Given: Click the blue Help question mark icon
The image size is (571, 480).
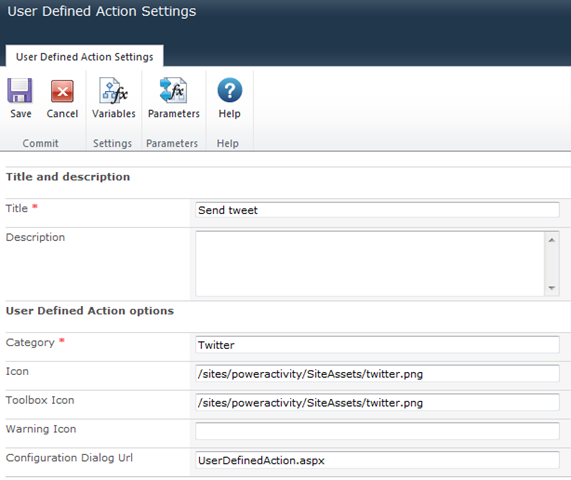Looking at the screenshot, I should (x=229, y=90).
